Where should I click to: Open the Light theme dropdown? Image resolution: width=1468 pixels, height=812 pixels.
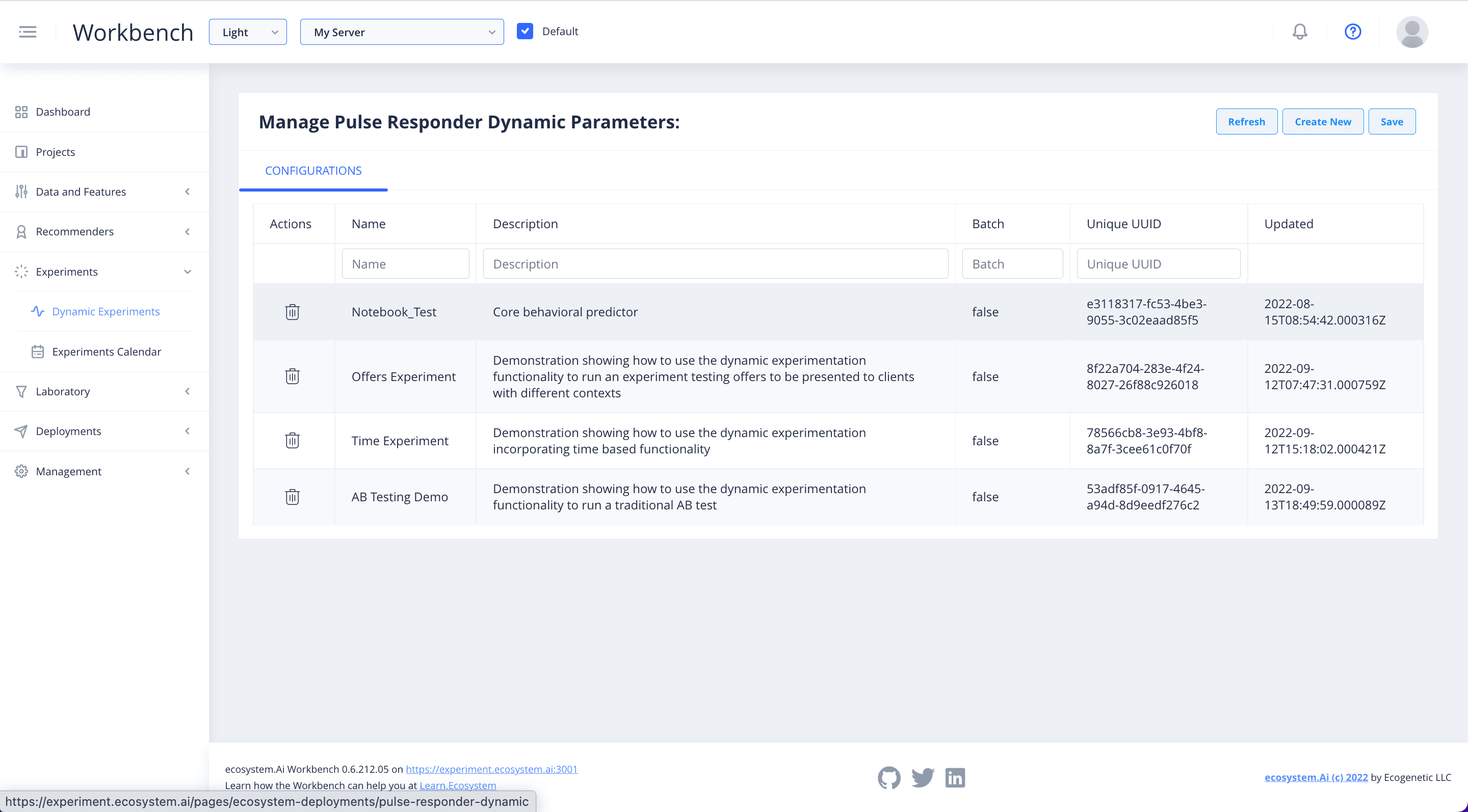[x=247, y=31]
